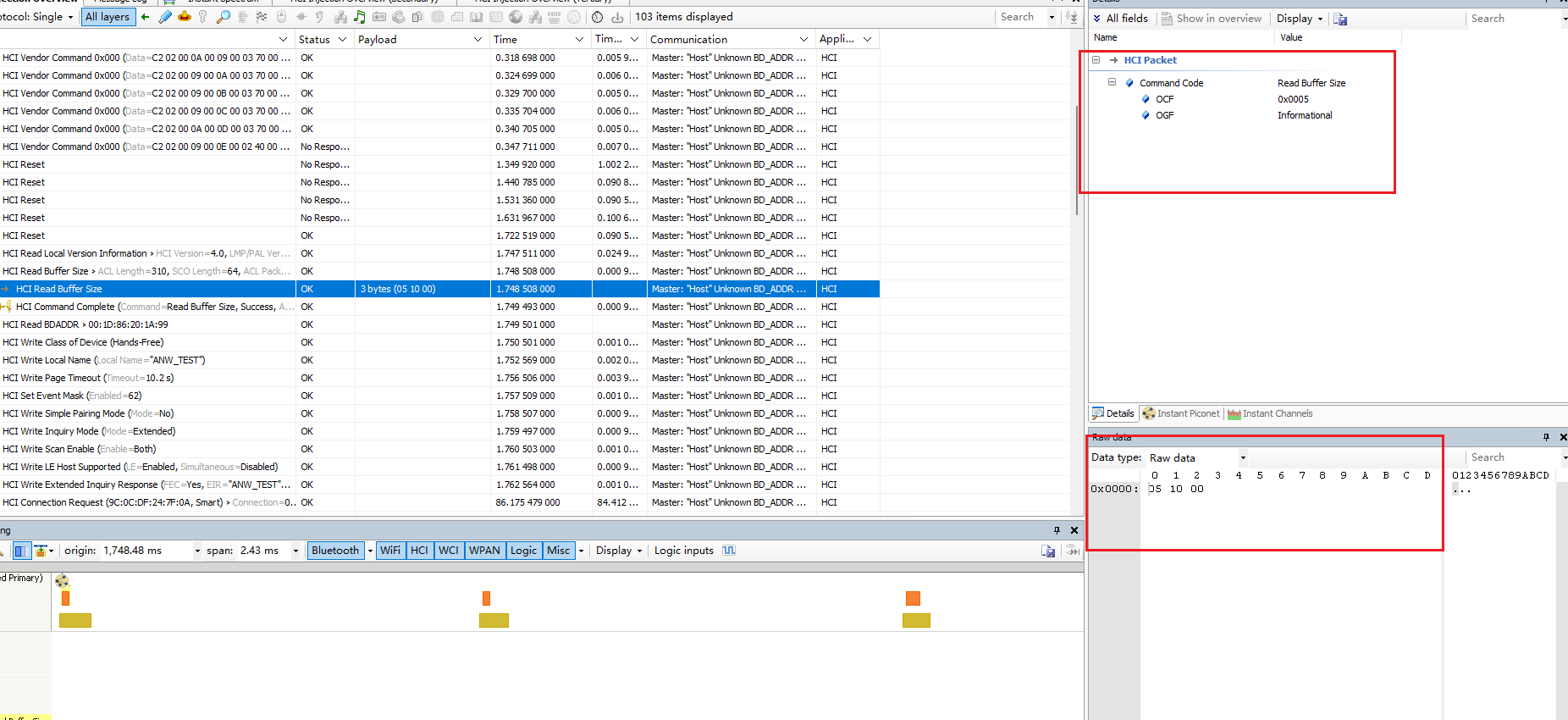Click the green music note icon

pyautogui.click(x=359, y=17)
